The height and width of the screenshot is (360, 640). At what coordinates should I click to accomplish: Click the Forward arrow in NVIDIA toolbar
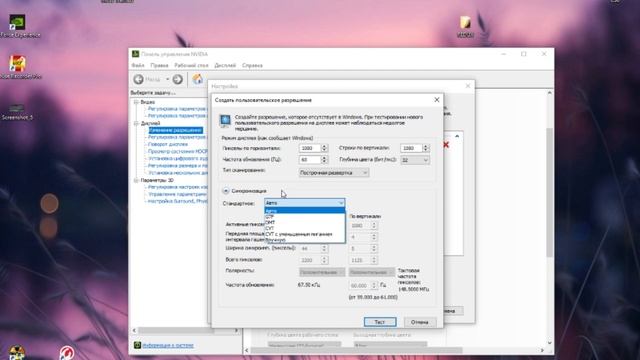[x=178, y=79]
